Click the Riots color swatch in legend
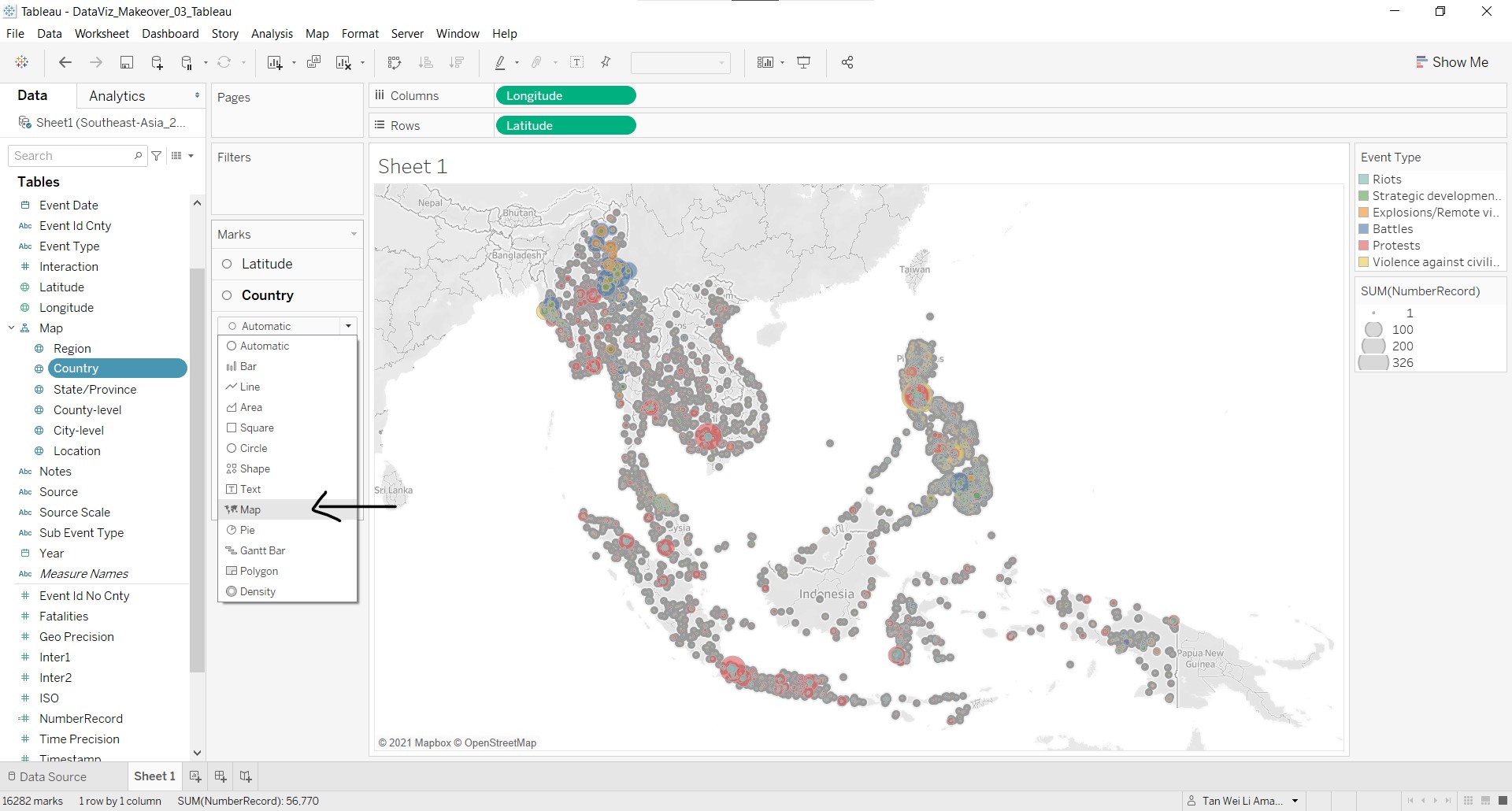This screenshot has width=1512, height=811. 1364,180
